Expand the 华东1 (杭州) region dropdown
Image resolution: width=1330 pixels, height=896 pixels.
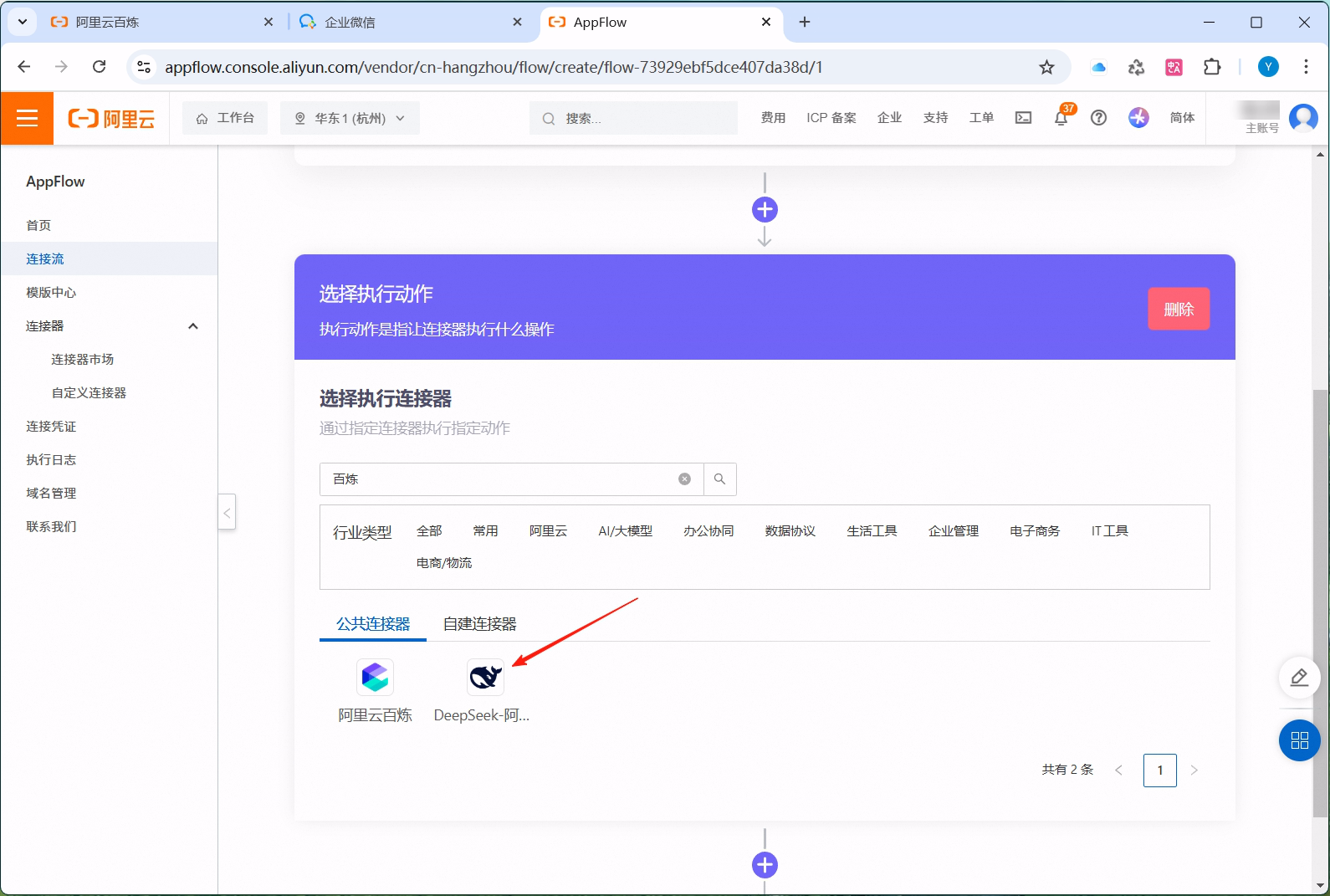(x=350, y=118)
